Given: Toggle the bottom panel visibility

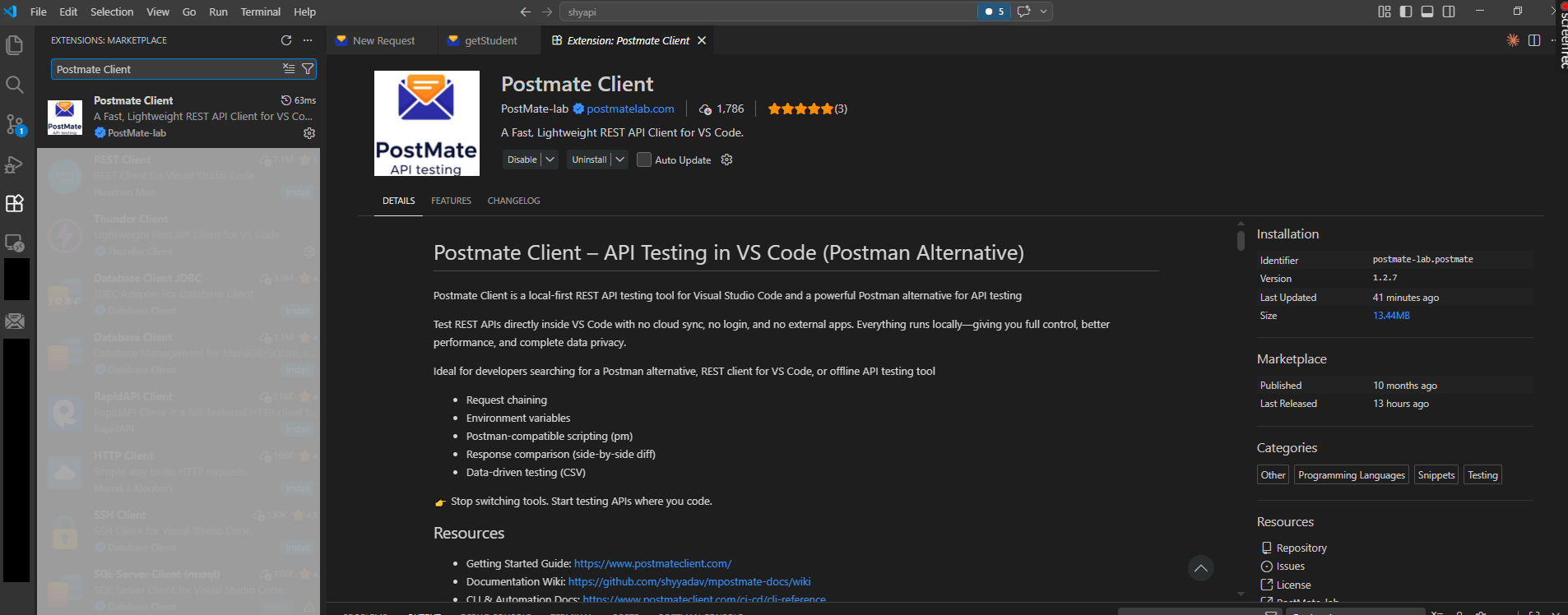Looking at the screenshot, I should (1427, 12).
